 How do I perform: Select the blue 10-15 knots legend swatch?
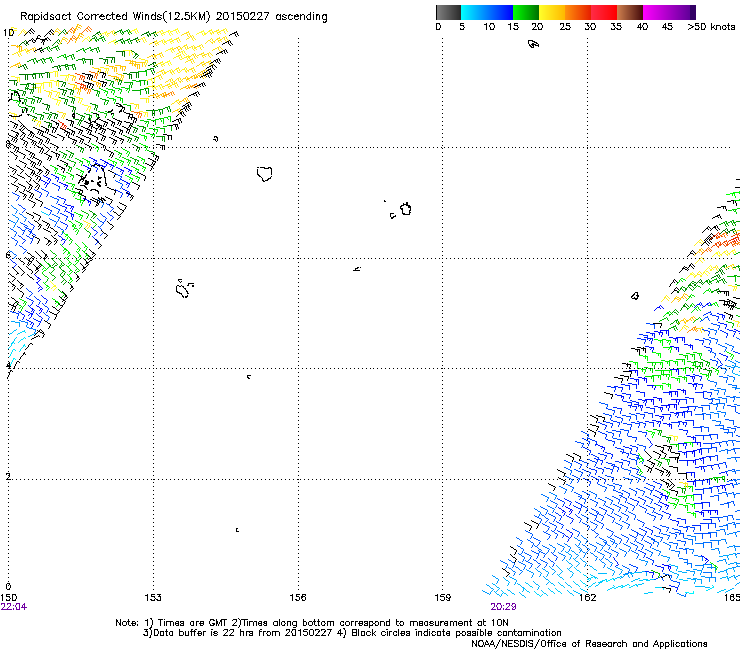coord(500,12)
